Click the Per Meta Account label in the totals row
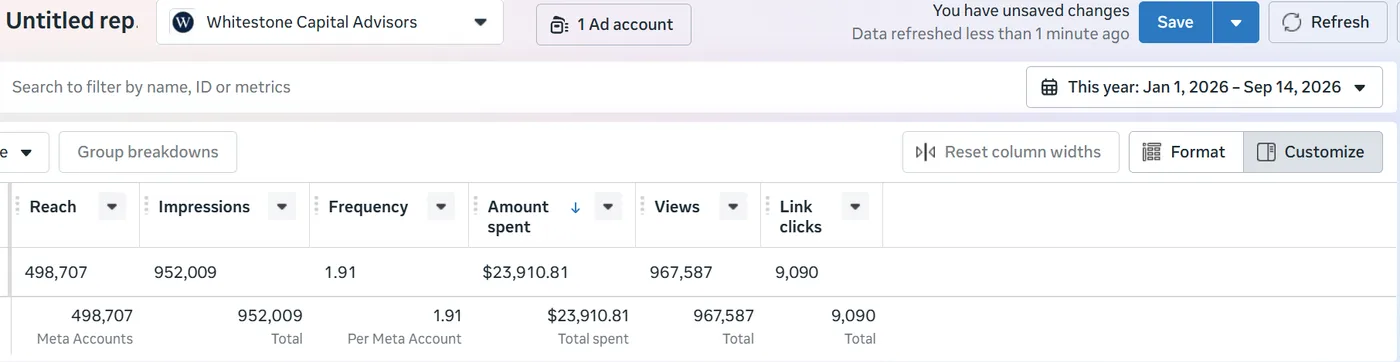The image size is (1400, 362). [x=404, y=339]
